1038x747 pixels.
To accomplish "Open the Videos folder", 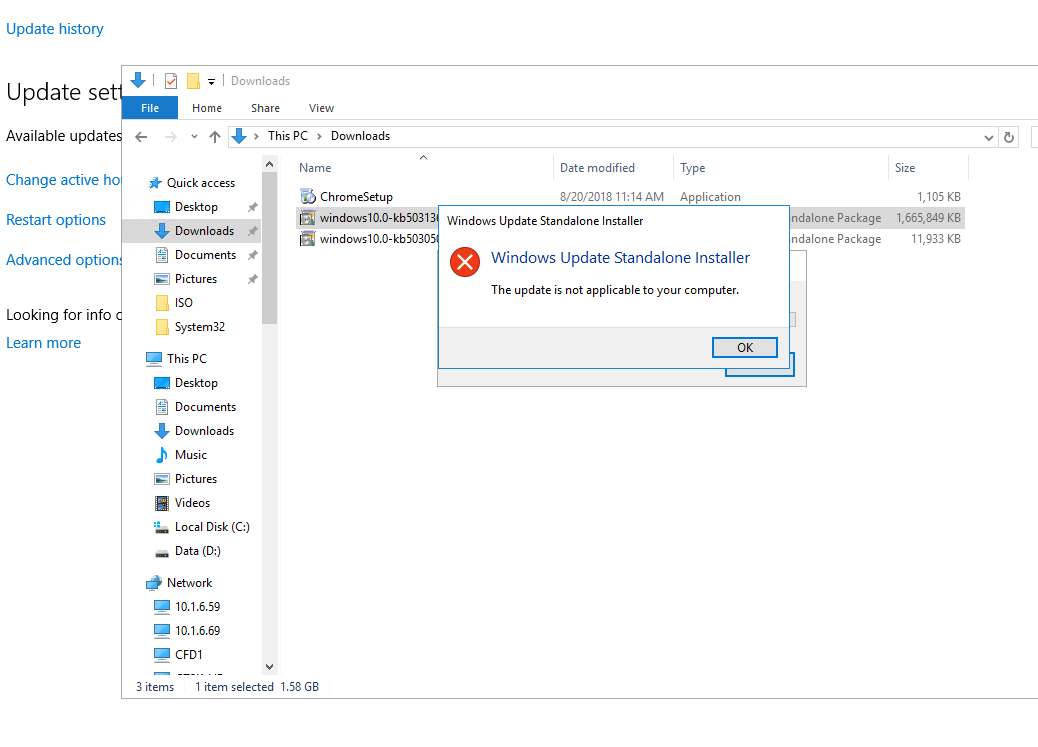I will click(192, 503).
